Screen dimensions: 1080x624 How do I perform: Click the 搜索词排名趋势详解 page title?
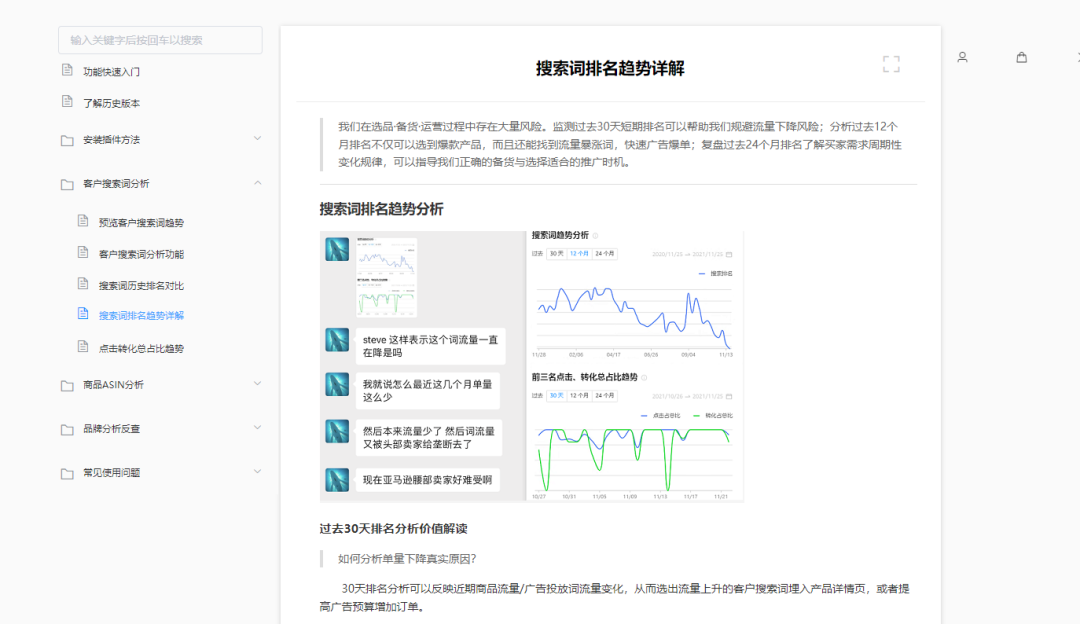[x=610, y=68]
